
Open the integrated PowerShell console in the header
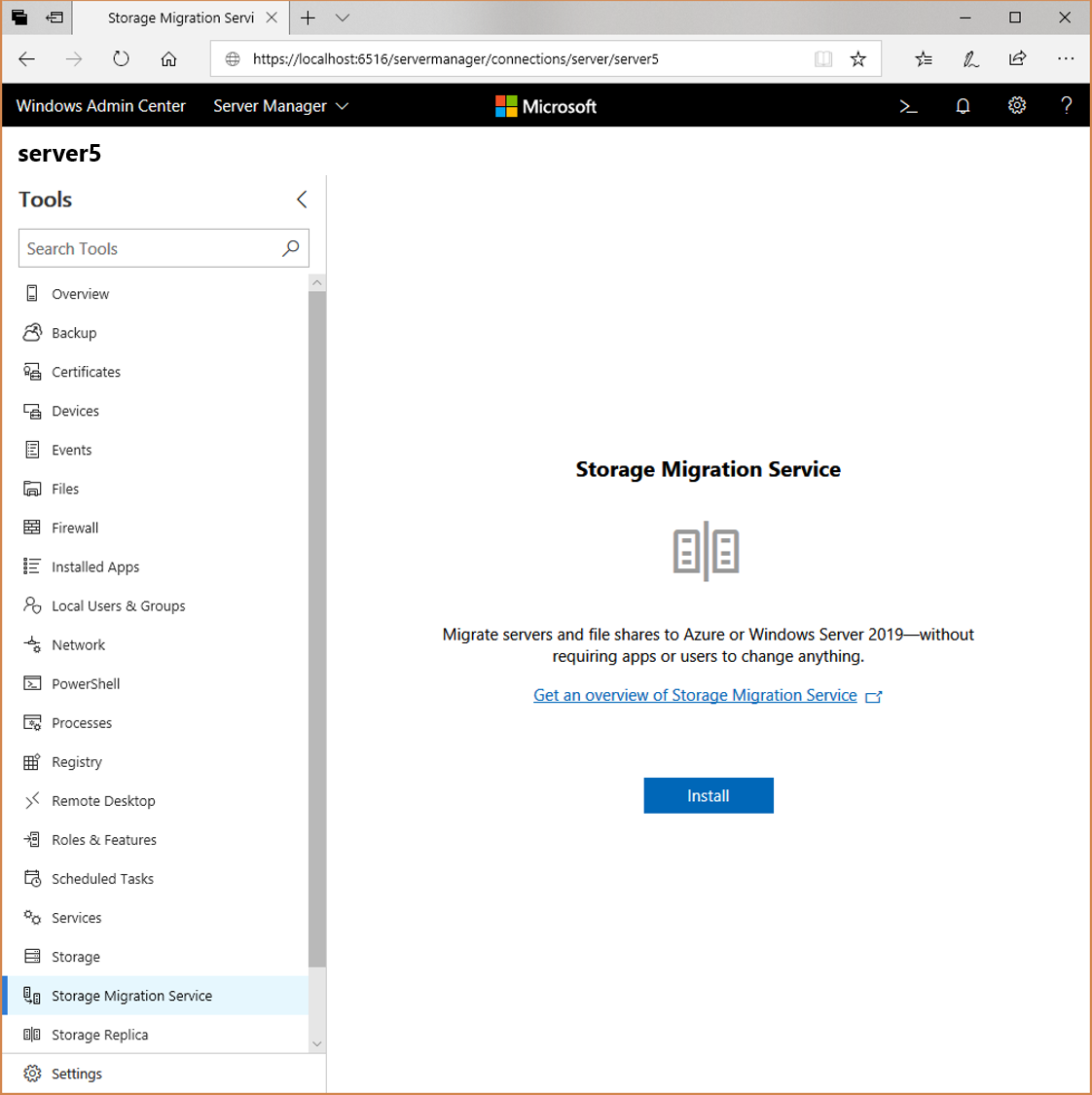tap(909, 105)
